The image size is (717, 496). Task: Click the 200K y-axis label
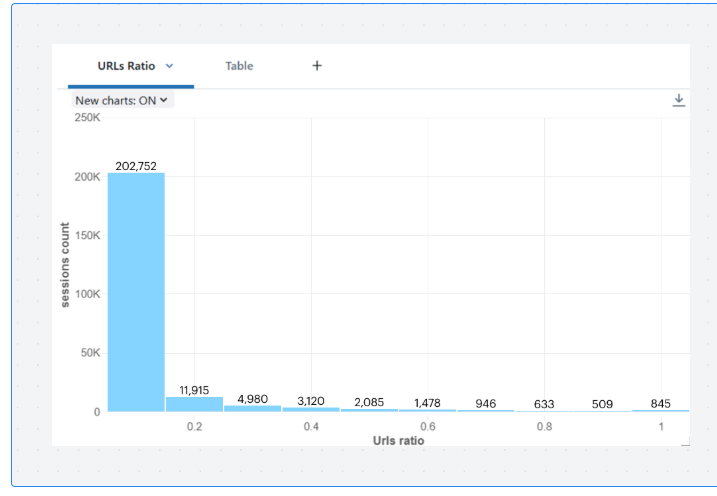(x=87, y=176)
